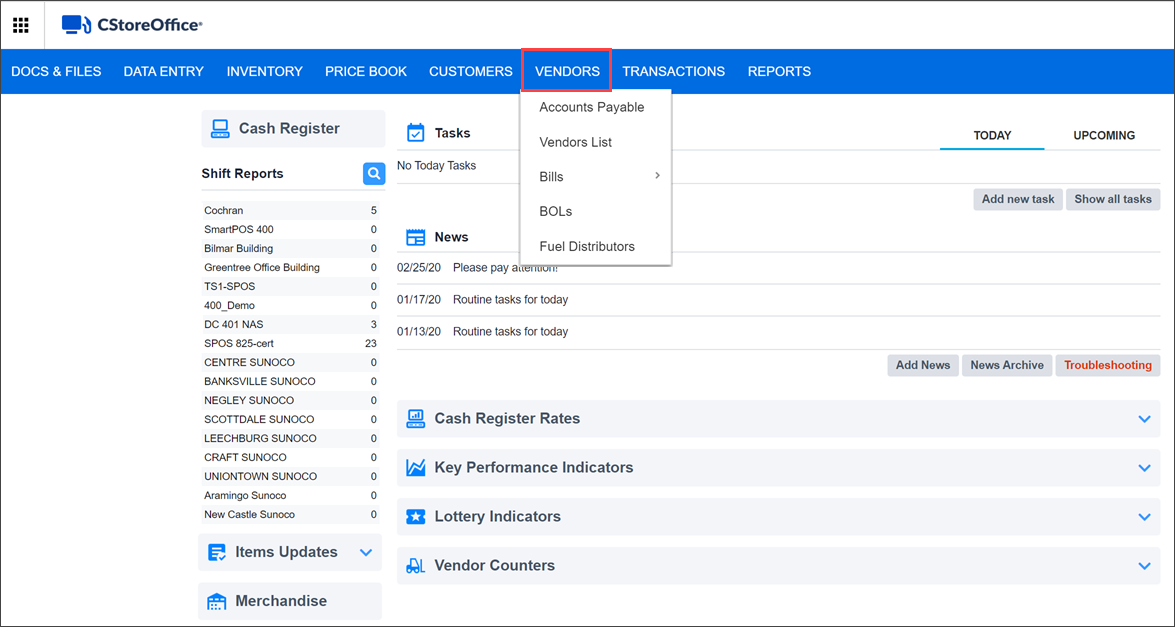Open the DATA ENTRY menu

tap(163, 72)
